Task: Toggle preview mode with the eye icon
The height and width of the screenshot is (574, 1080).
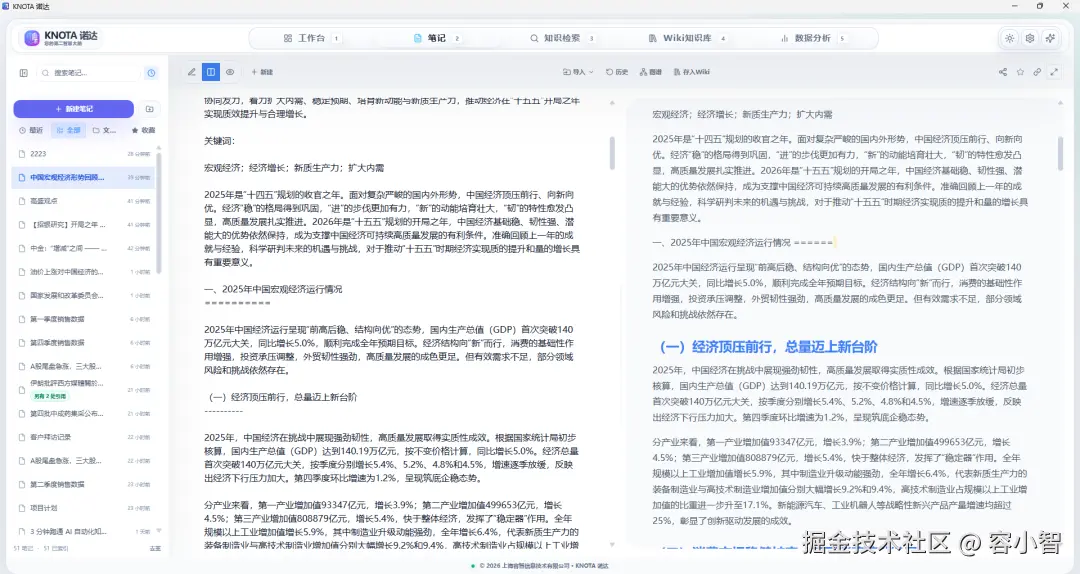Action: tap(230, 72)
